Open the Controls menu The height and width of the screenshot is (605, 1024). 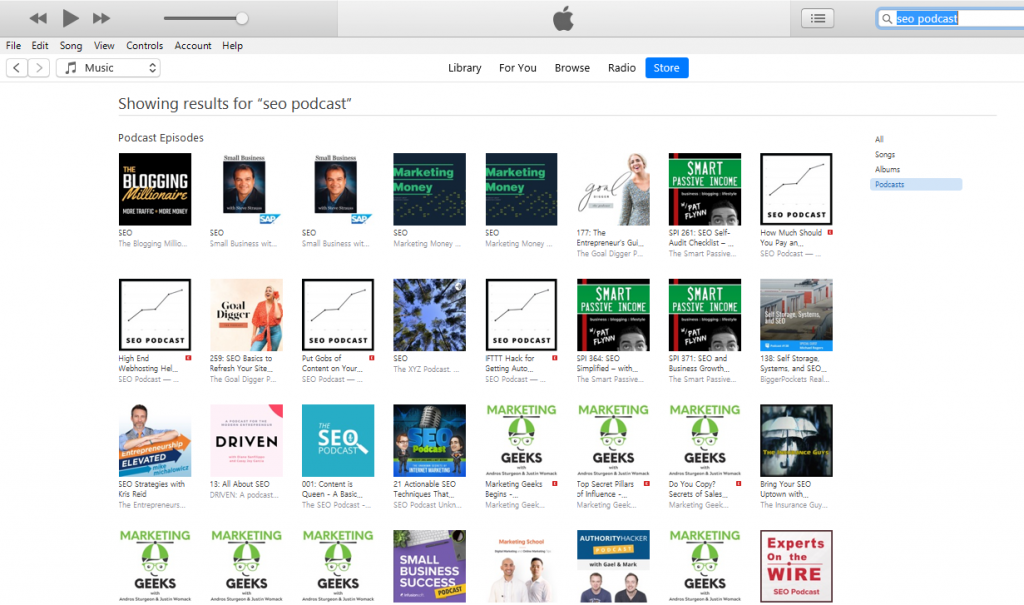144,46
